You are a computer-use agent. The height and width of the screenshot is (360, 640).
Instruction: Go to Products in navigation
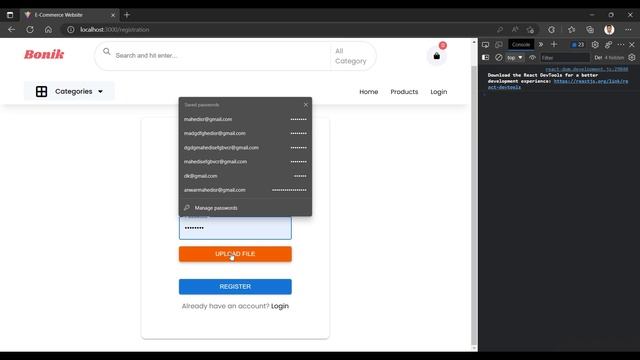pyautogui.click(x=404, y=92)
